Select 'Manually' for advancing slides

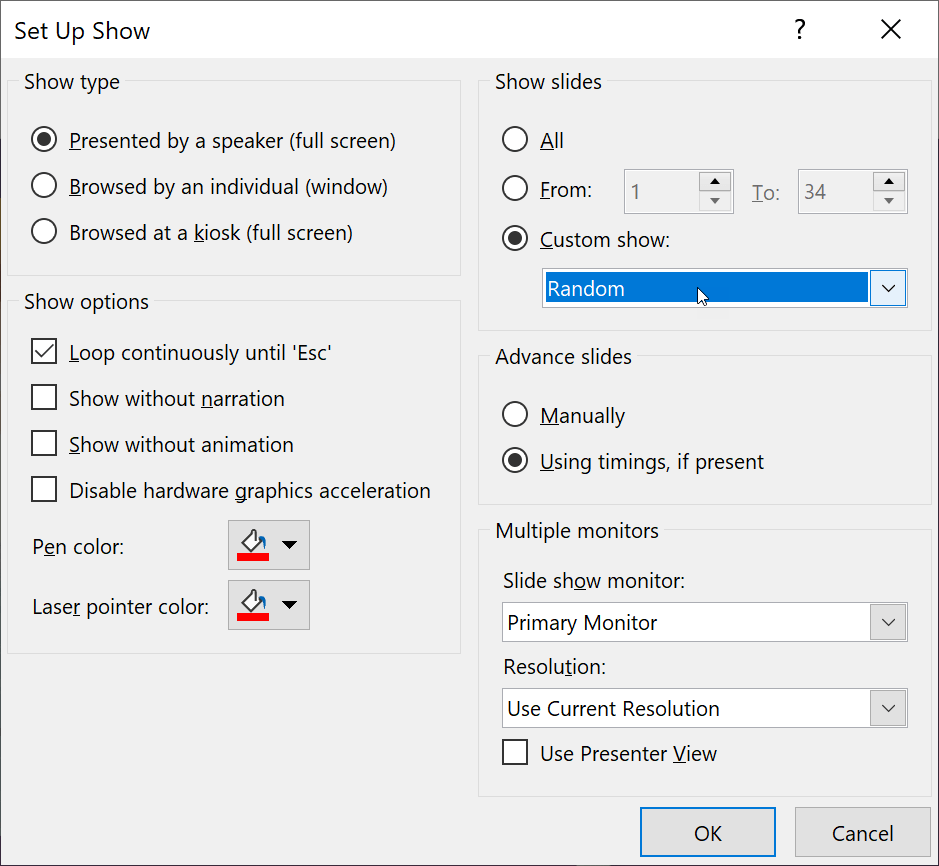coord(515,414)
